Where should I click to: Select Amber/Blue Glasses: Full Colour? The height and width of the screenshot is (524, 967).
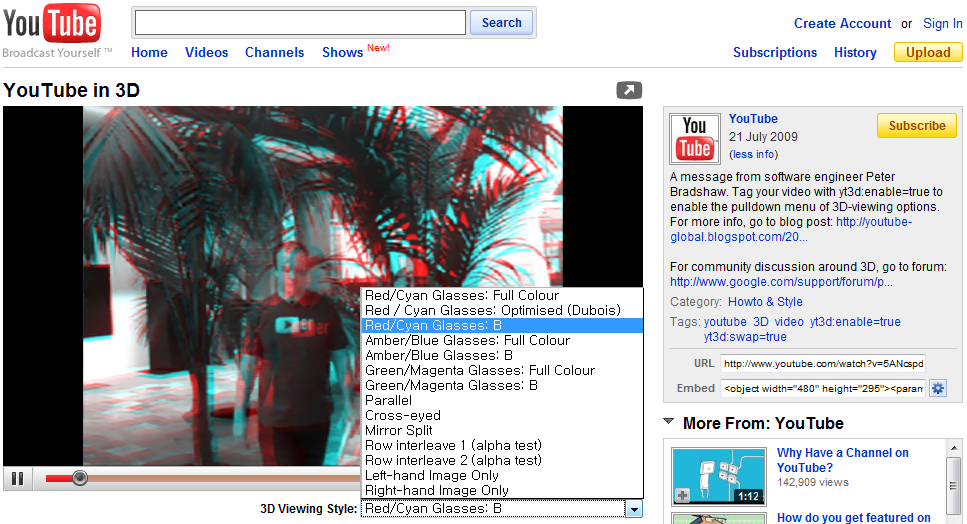coord(502,340)
